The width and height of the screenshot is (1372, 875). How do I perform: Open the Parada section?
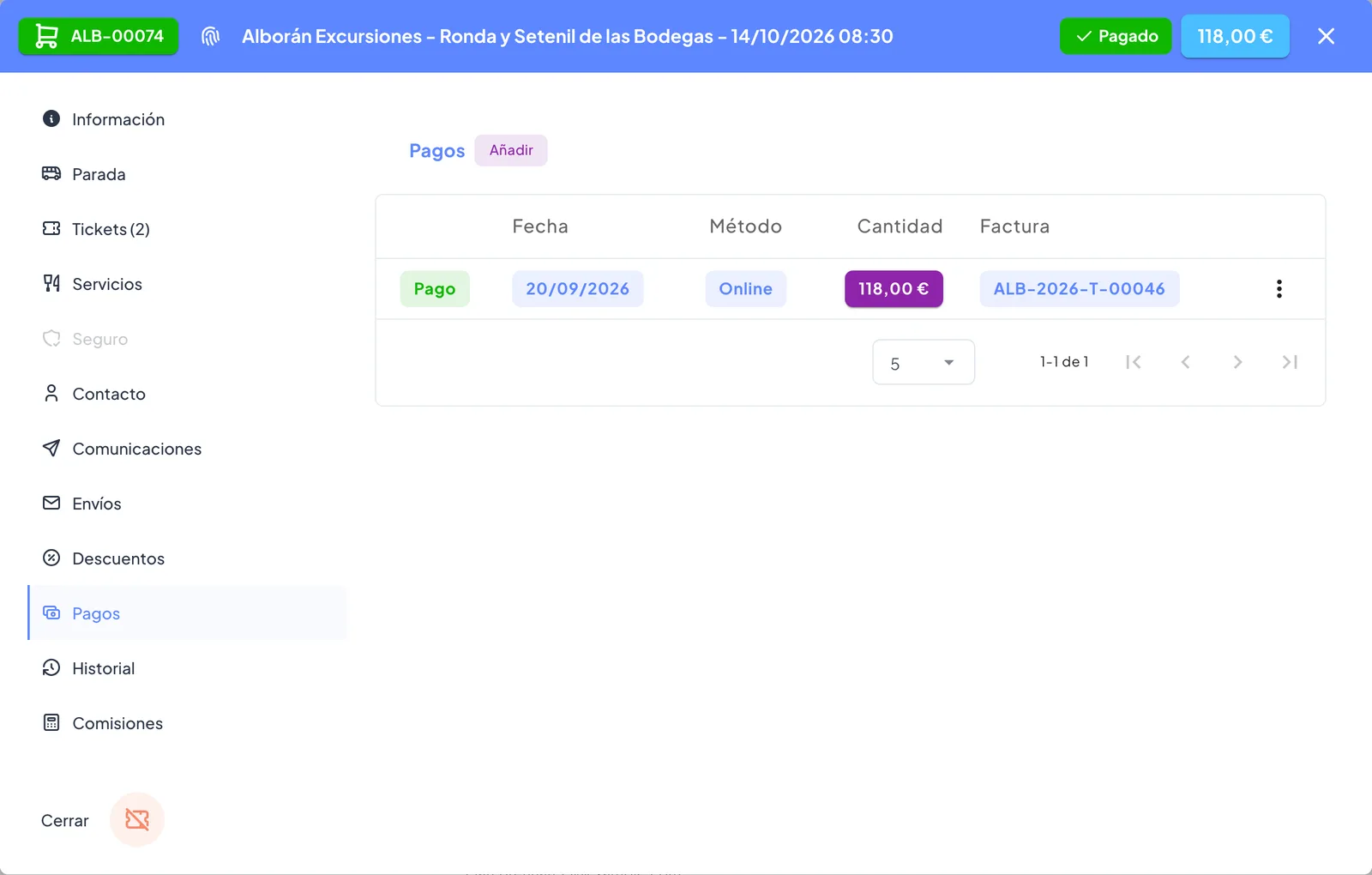coord(188,174)
